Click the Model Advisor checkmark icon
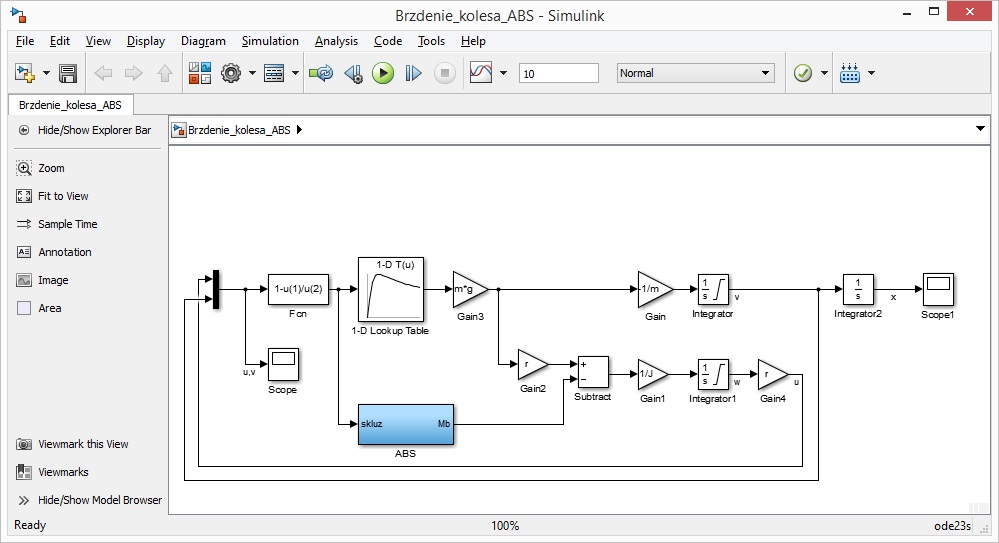This screenshot has height=543, width=999. [803, 73]
